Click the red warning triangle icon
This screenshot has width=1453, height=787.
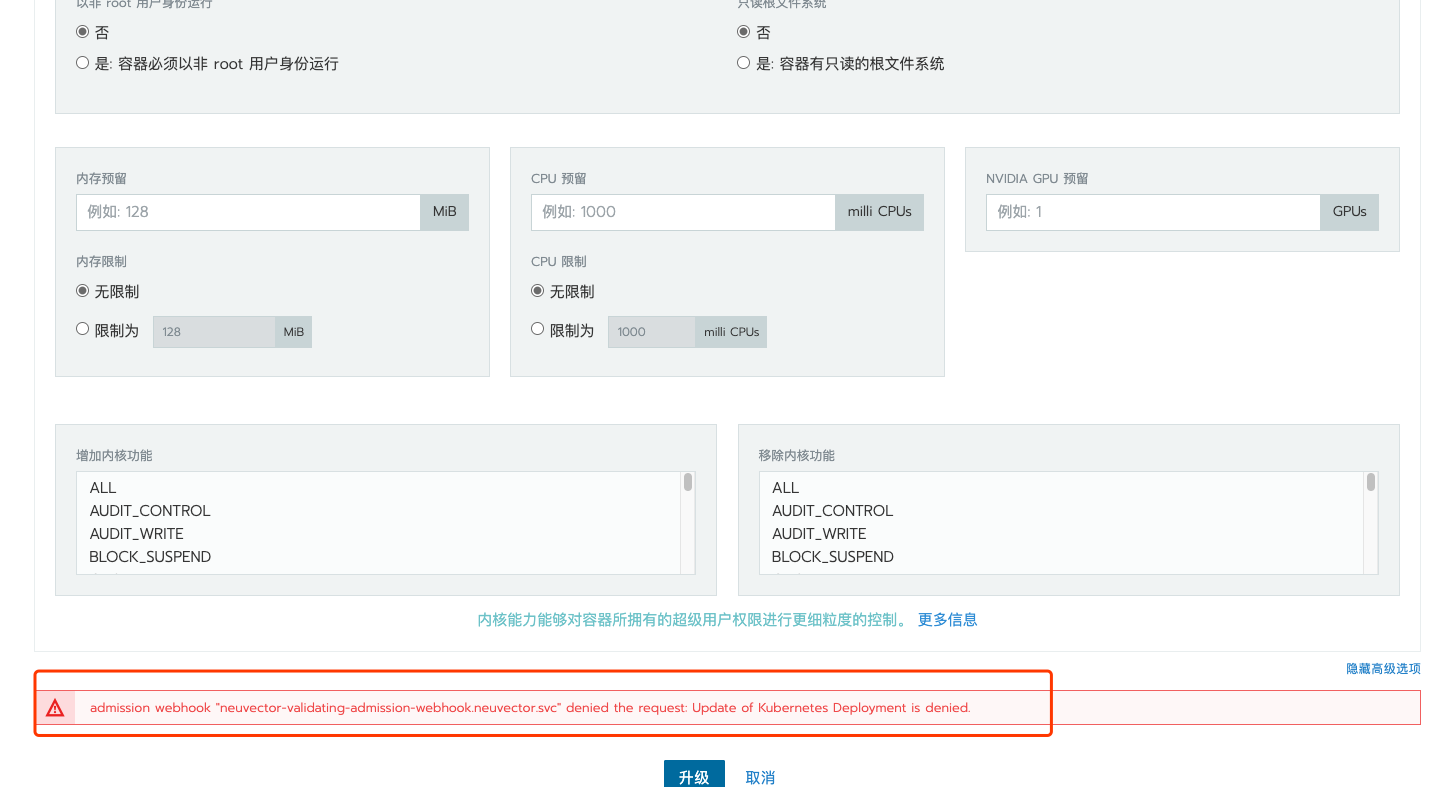click(55, 708)
